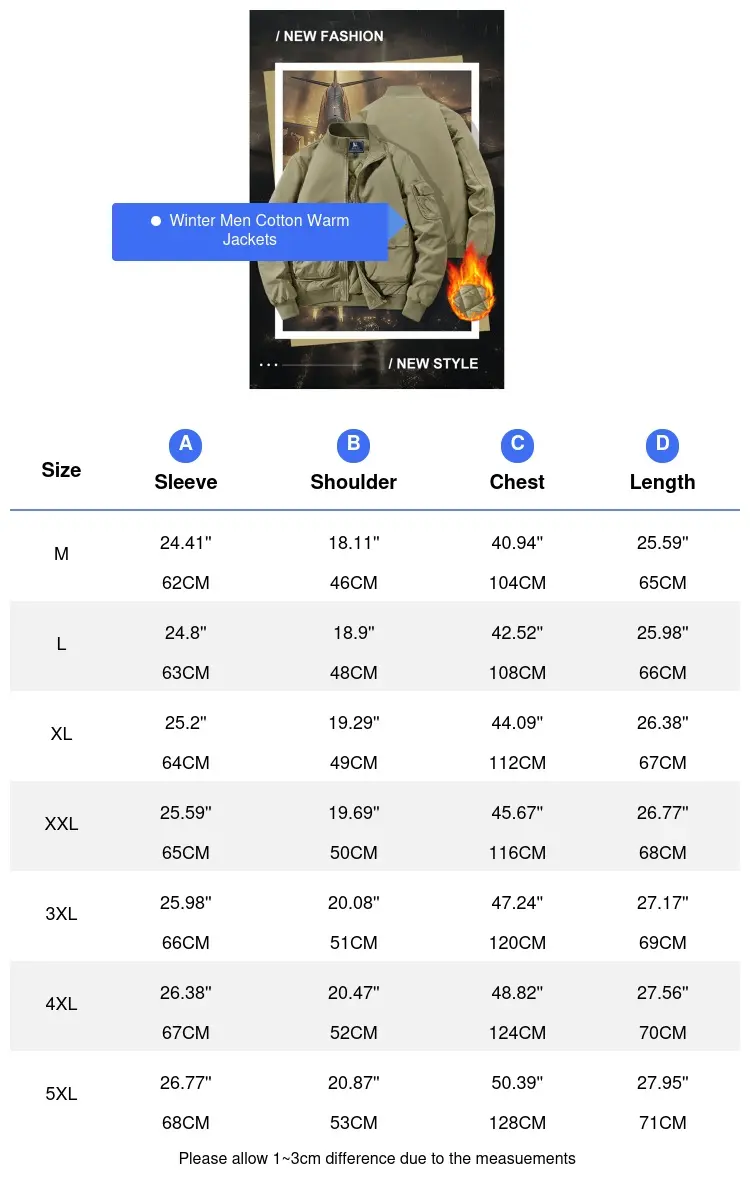Select the XL size row label
This screenshot has height=1200, width=750.
pos(61,734)
